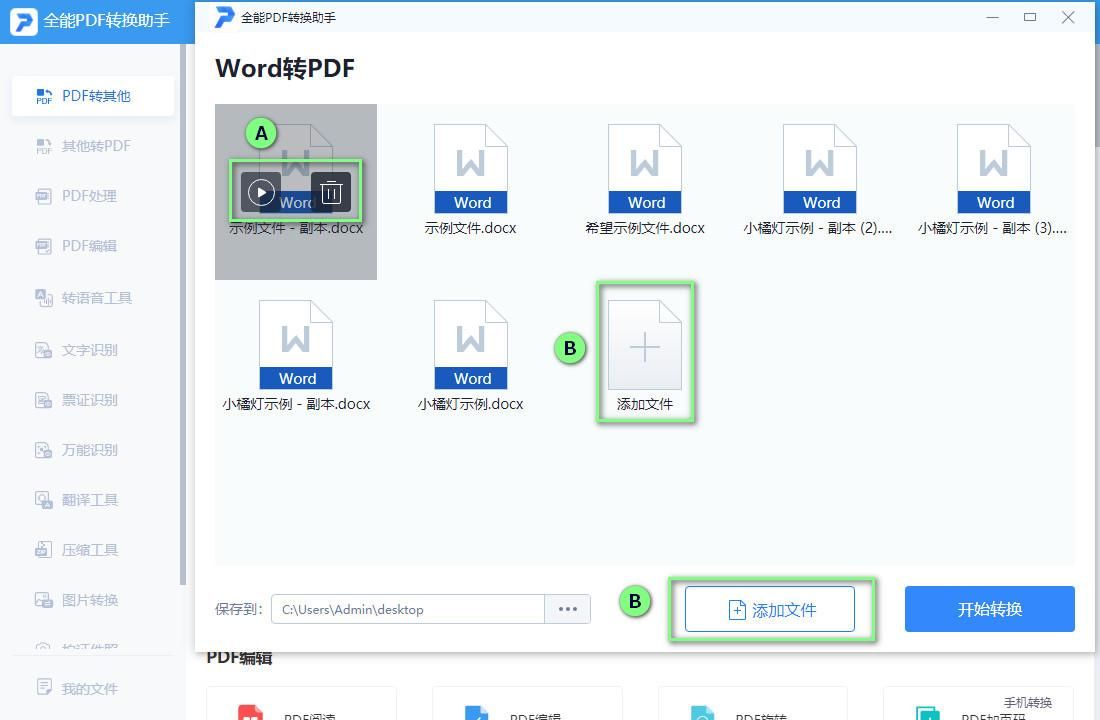This screenshot has width=1100, height=720.
Task: Open the 转语音工具 sidebar tool
Action: point(92,297)
